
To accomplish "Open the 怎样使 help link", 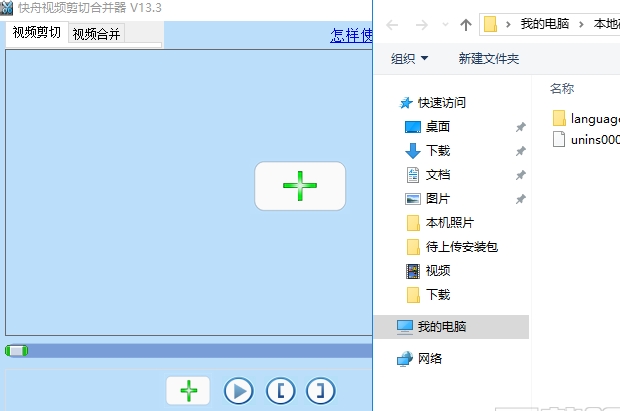I will [351, 35].
